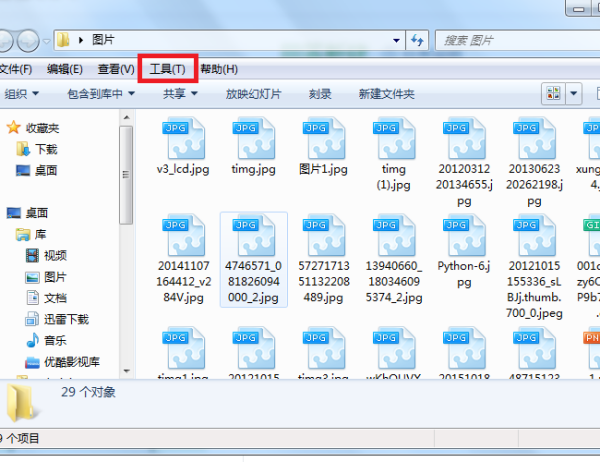
Task: Select bottom-row file timg3.jpg
Action: (324, 352)
